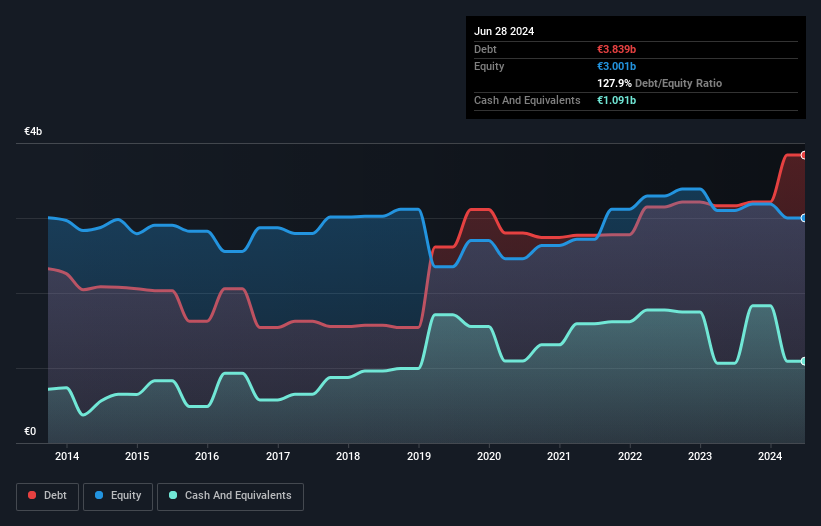Toggle the Cash And Equivalents legend button
The height and width of the screenshot is (526, 821).
[230, 496]
